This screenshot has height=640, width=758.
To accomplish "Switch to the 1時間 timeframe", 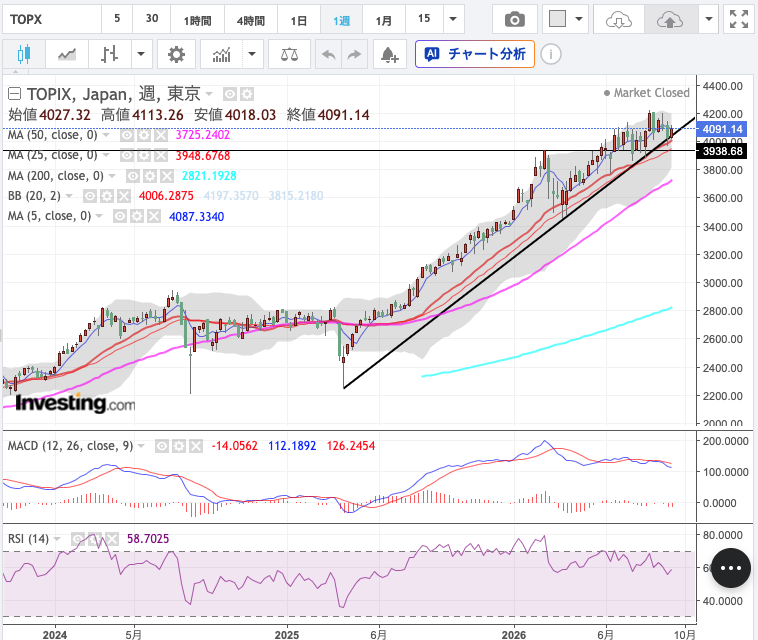I will click(198, 19).
